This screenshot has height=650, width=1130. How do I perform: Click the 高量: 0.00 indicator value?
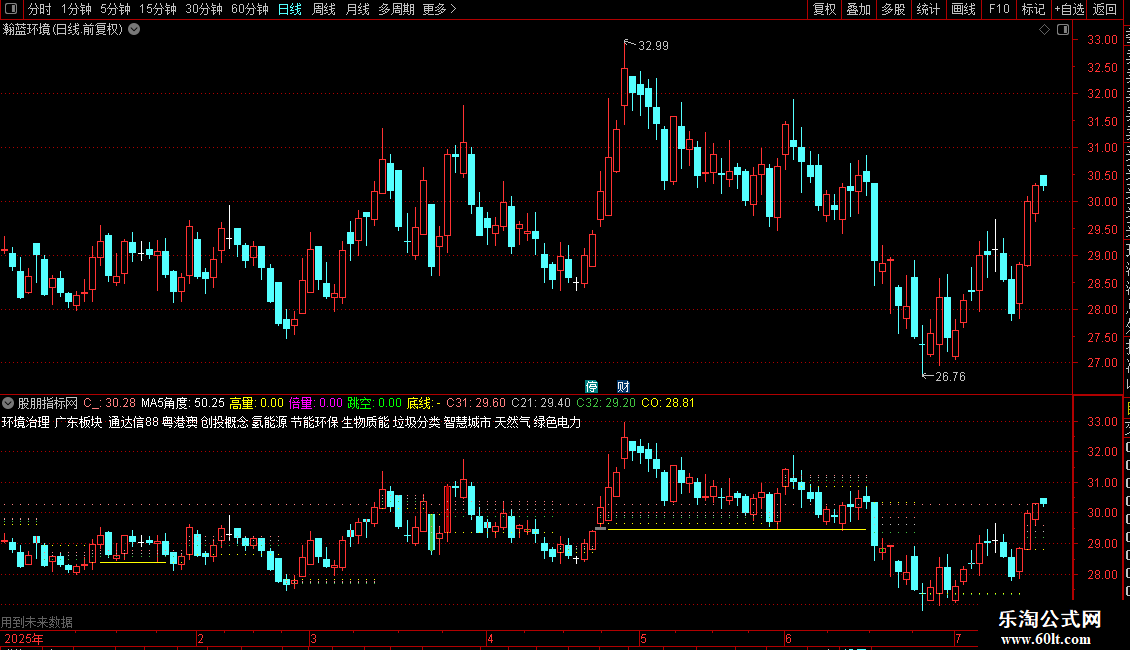(x=257, y=403)
